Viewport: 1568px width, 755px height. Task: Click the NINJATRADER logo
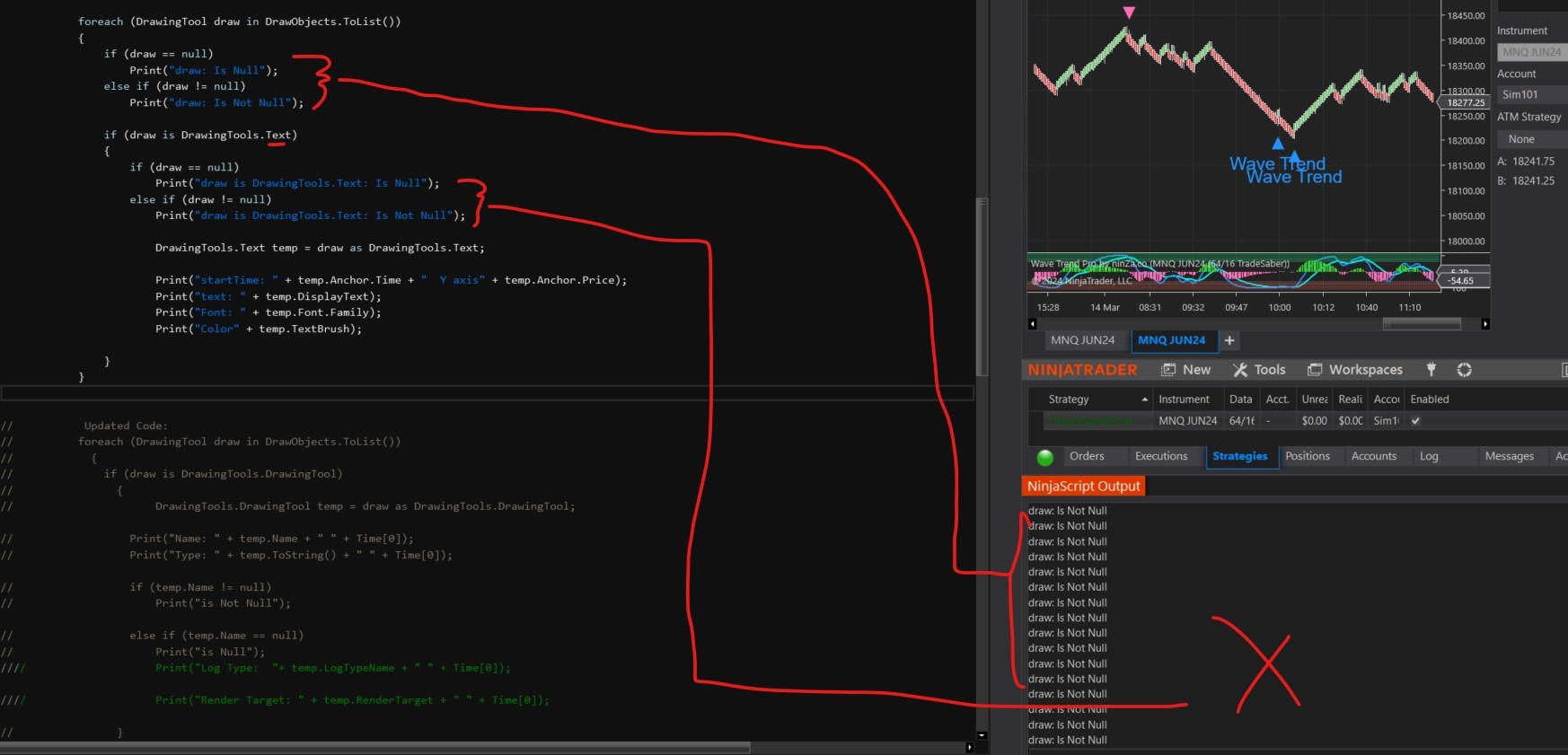pyautogui.click(x=1082, y=370)
